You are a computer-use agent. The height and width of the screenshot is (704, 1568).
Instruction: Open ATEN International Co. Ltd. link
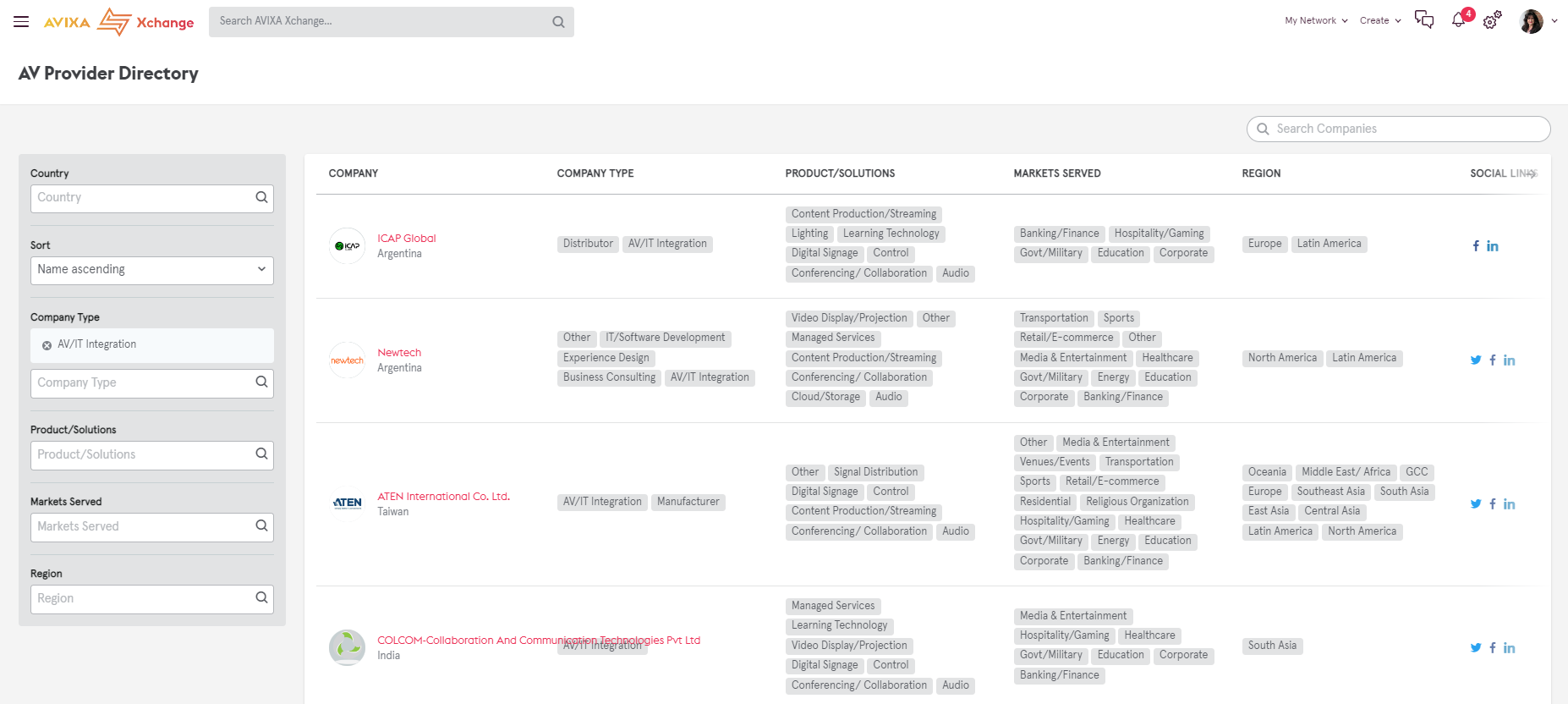coord(444,497)
